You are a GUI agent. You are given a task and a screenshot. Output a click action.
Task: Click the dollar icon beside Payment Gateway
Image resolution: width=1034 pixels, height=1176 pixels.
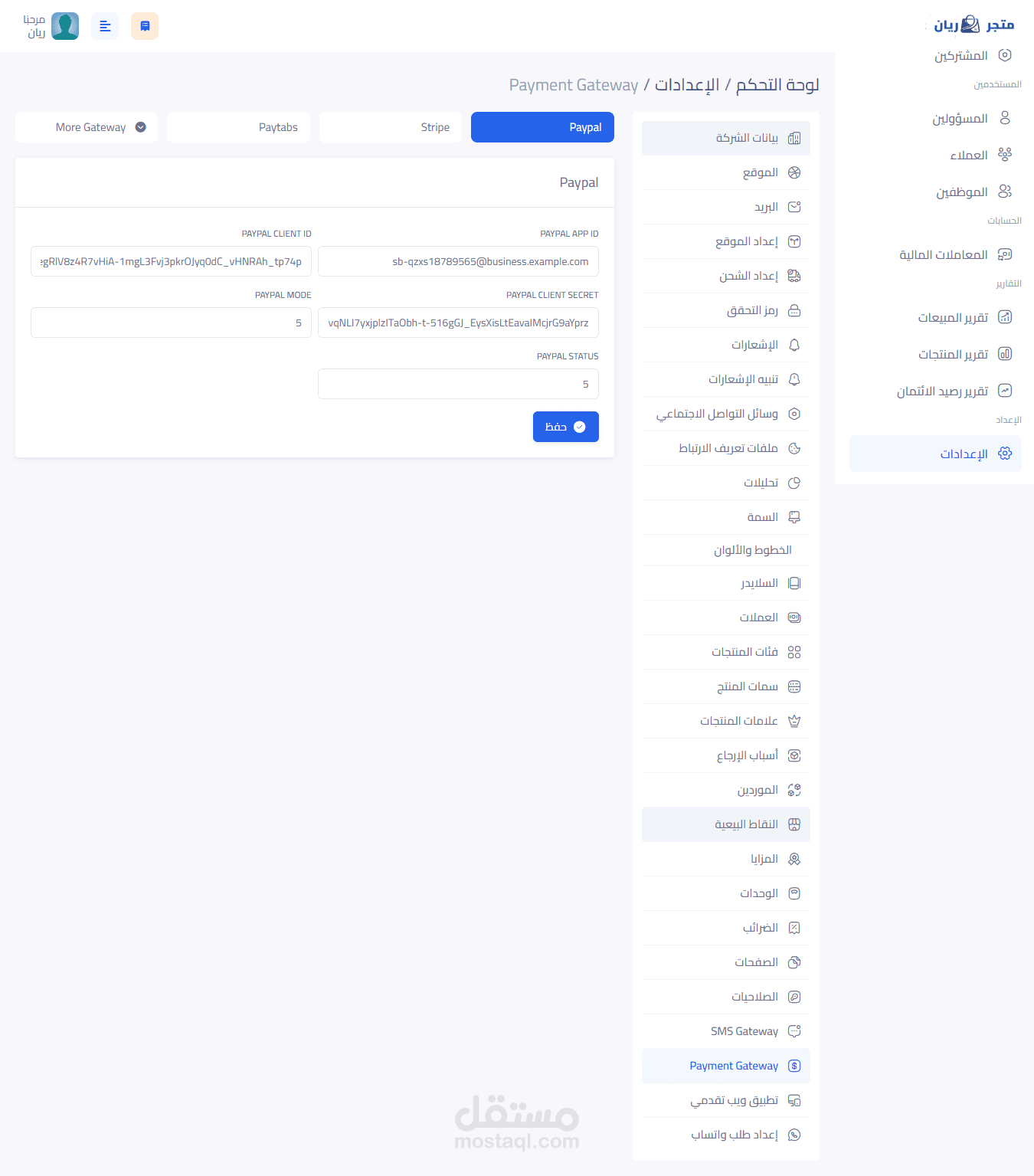tap(794, 1066)
